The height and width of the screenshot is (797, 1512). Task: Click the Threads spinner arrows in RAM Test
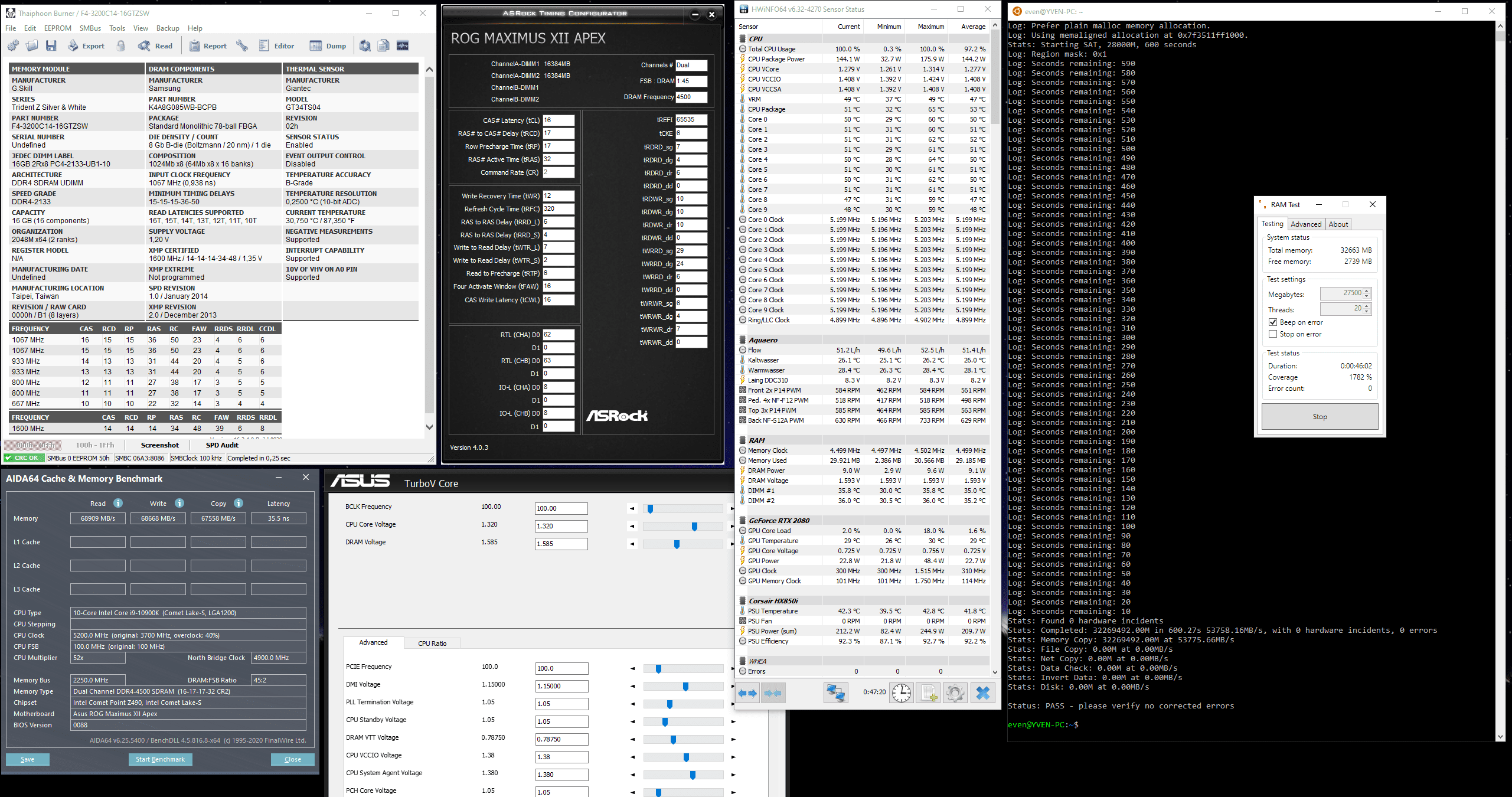click(x=1367, y=309)
